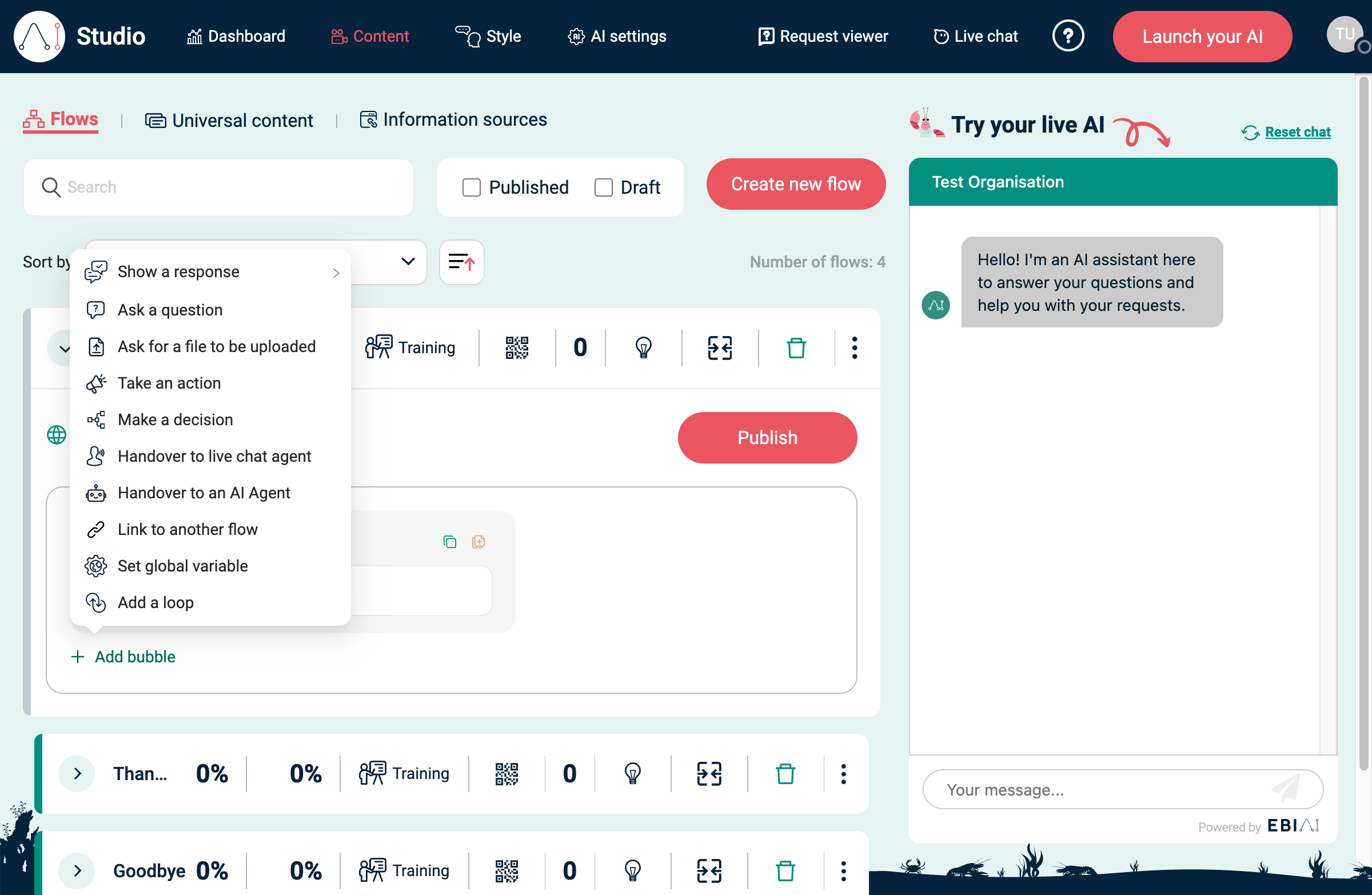This screenshot has height=895, width=1372.
Task: Click the lightbulb suggestion icon on the Thanks flow
Action: 633,773
